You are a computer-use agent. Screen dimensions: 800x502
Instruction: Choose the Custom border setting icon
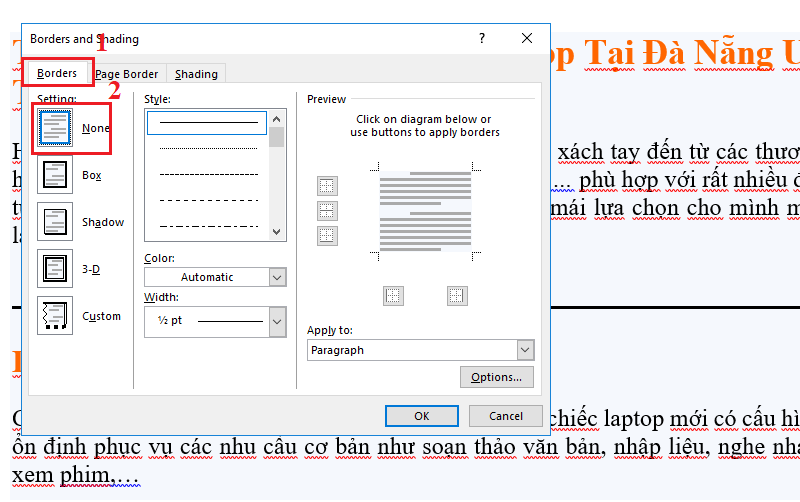click(x=55, y=315)
